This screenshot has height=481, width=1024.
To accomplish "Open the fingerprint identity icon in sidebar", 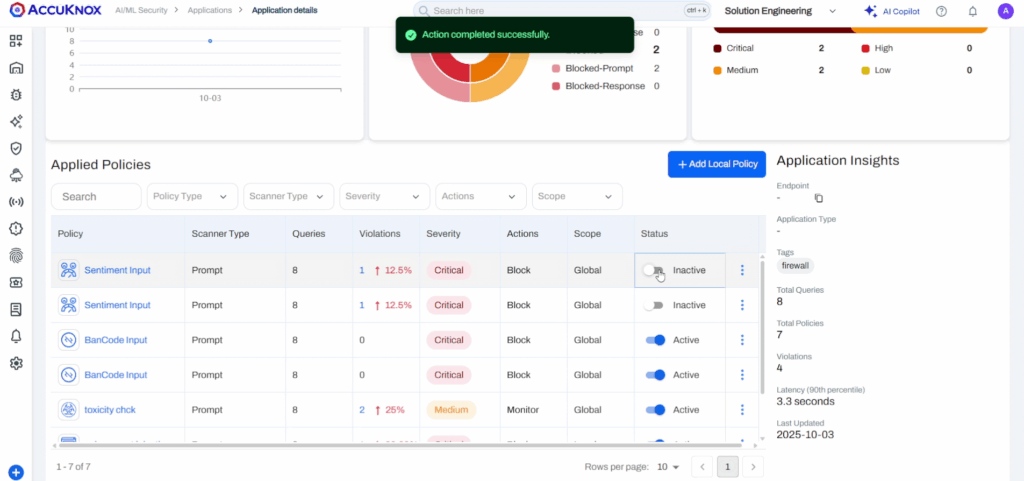I will coord(16,255).
